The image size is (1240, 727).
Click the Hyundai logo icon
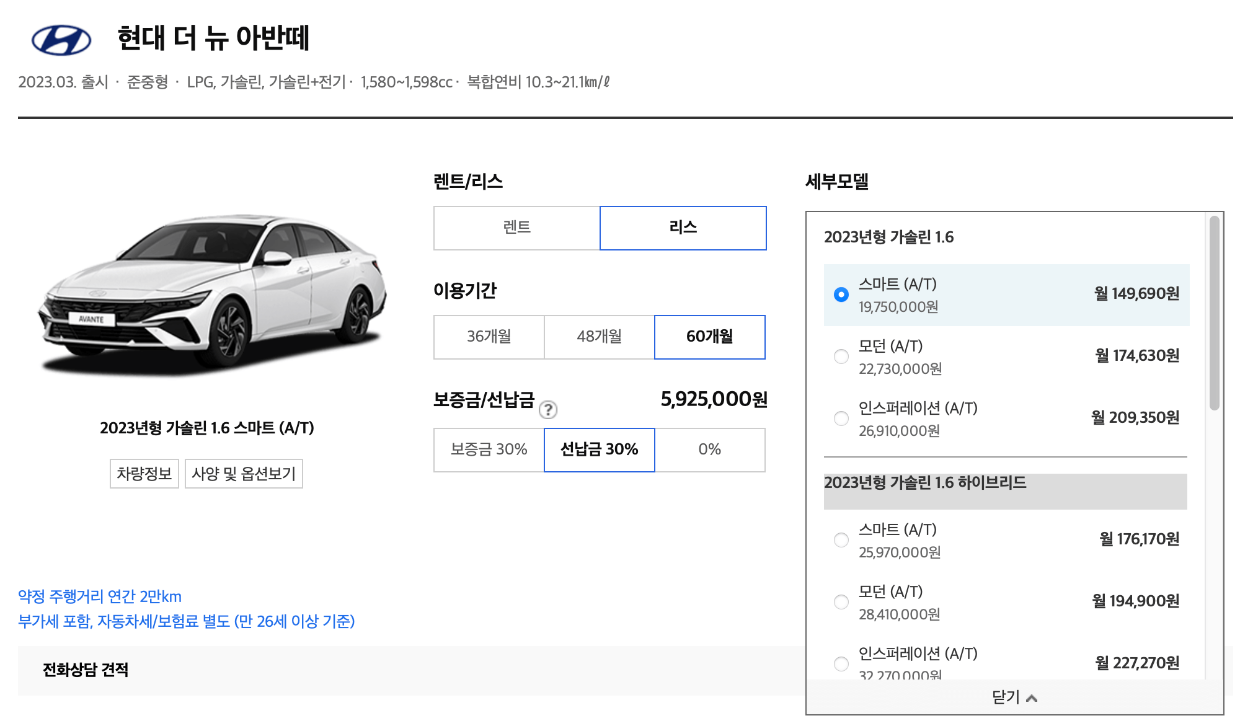click(62, 40)
